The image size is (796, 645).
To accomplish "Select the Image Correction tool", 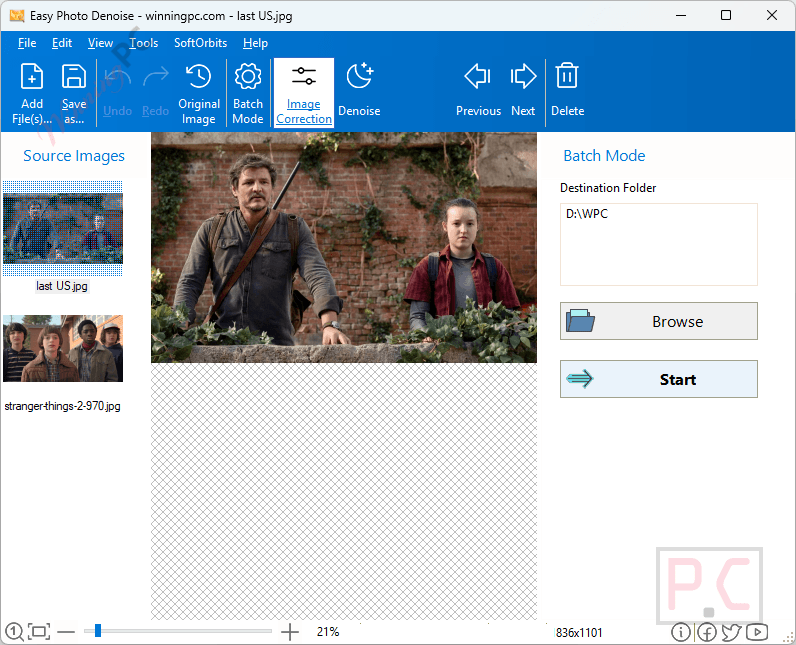I will point(304,93).
